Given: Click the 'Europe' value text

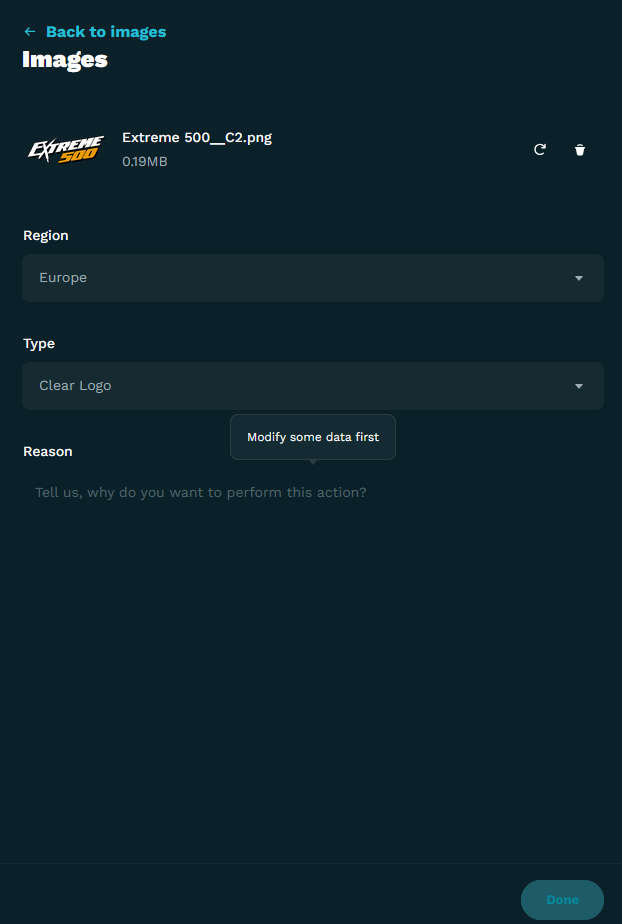Looking at the screenshot, I should tap(63, 278).
